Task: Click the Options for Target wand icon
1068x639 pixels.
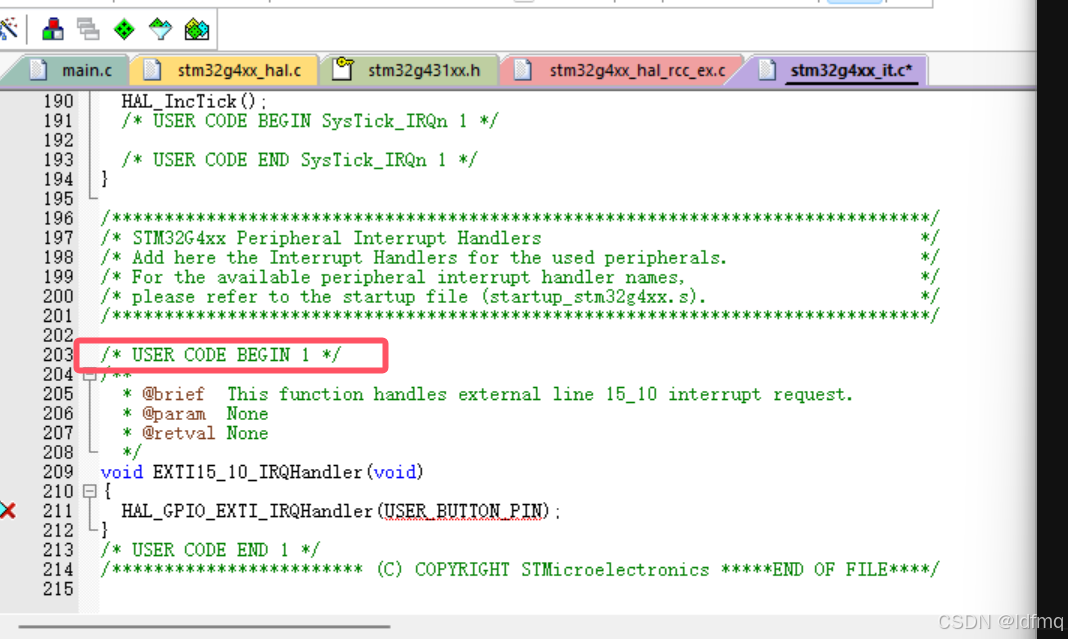Action: pyautogui.click(x=10, y=29)
